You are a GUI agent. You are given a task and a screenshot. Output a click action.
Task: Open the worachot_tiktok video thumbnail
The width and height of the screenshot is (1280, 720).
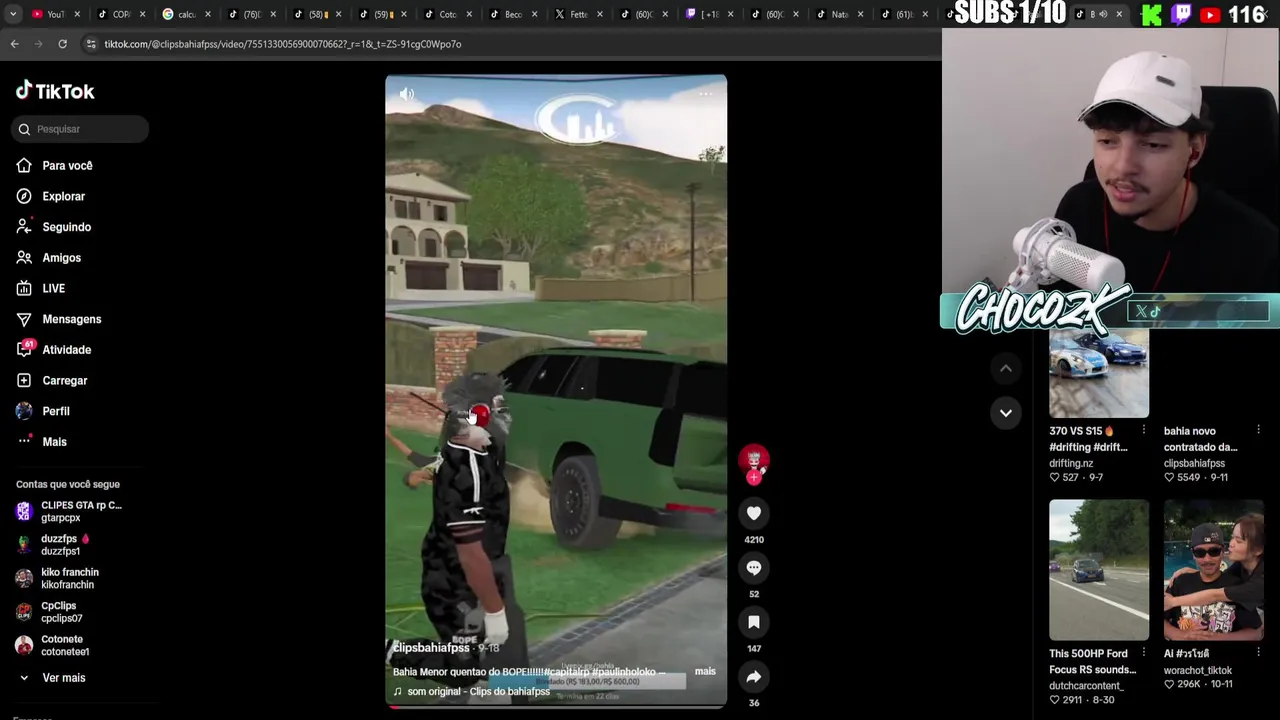[1214, 570]
